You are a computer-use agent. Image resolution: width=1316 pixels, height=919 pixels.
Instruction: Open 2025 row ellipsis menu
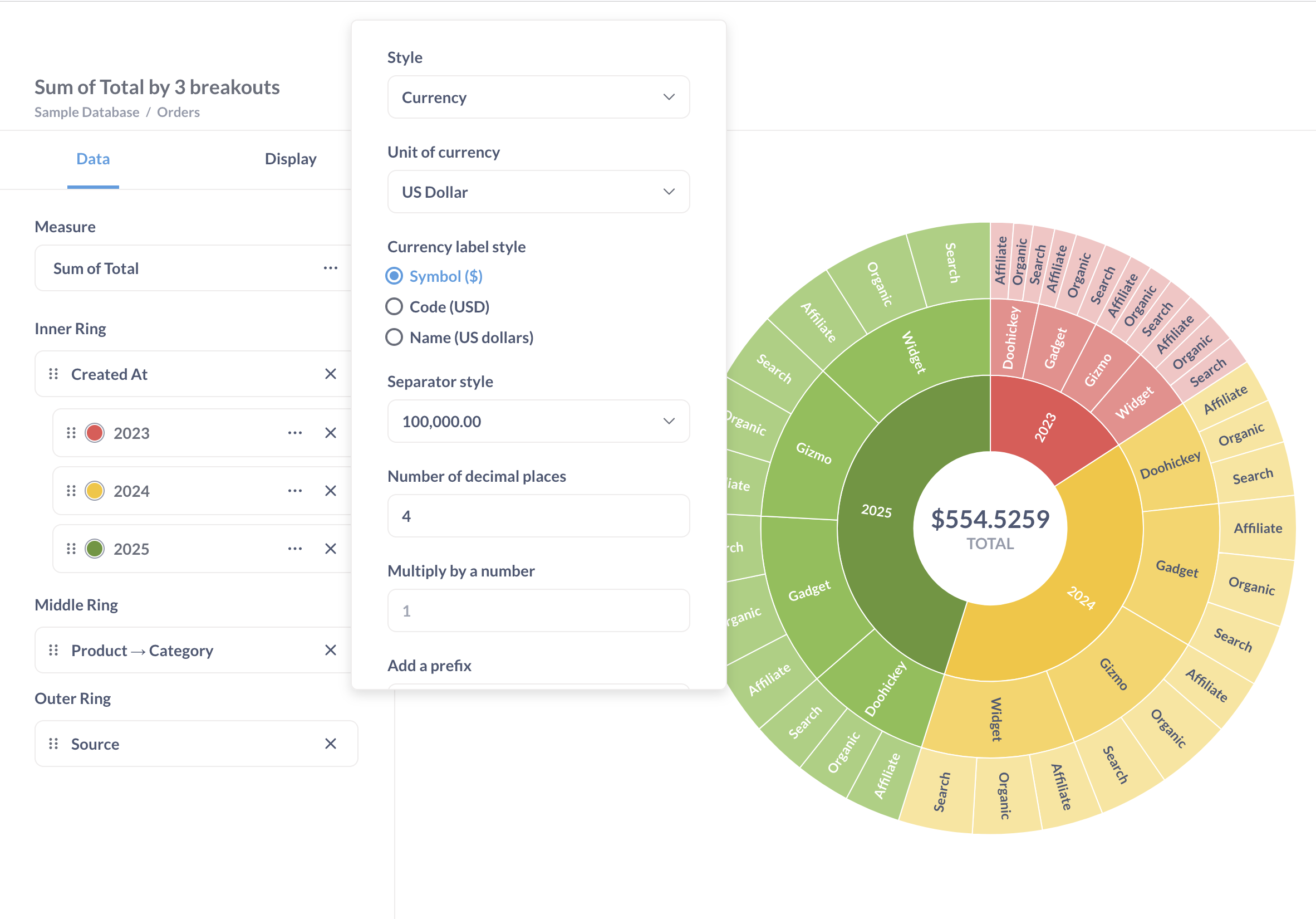click(x=294, y=549)
